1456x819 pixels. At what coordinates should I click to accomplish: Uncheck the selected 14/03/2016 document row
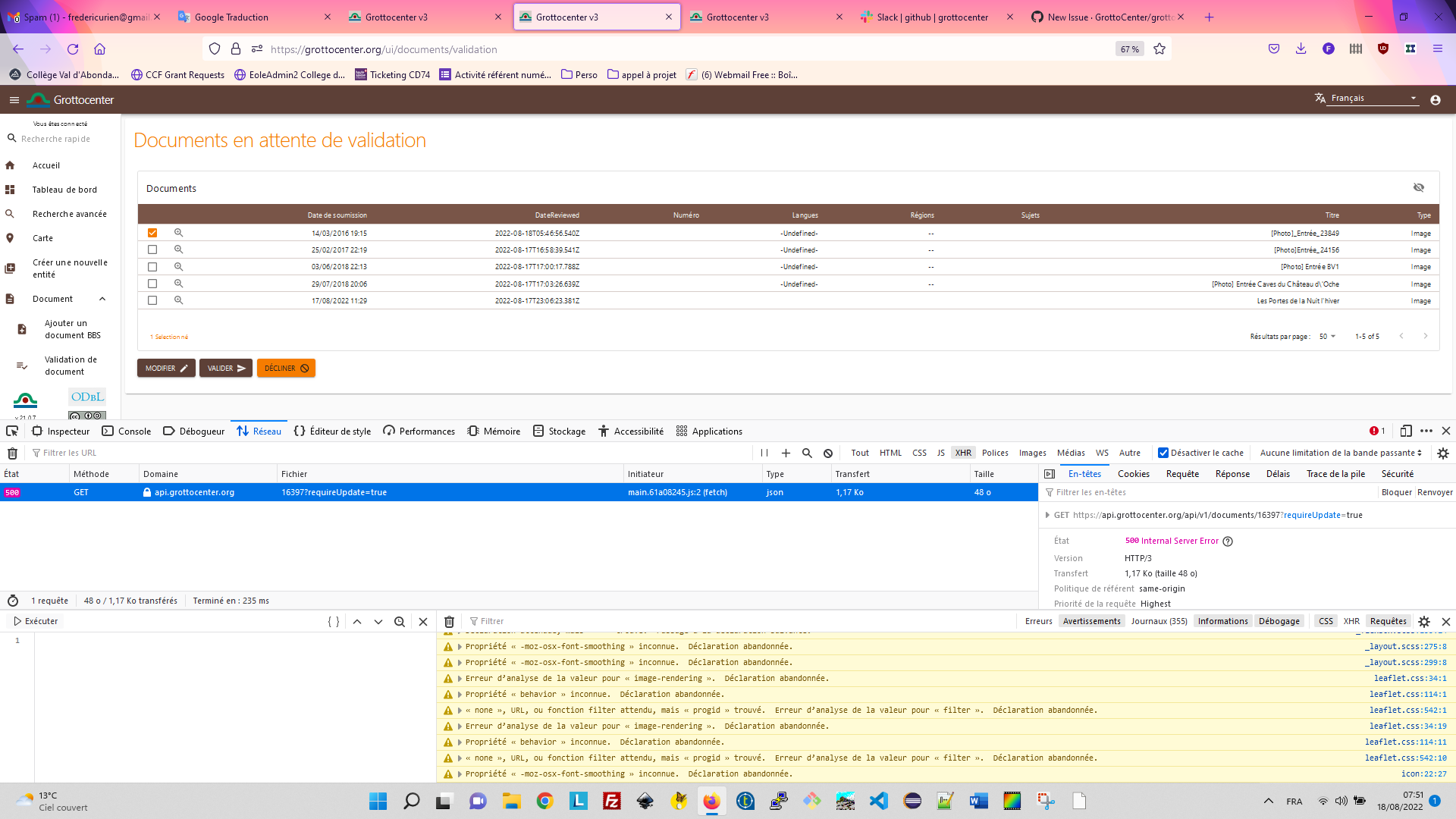coord(152,232)
